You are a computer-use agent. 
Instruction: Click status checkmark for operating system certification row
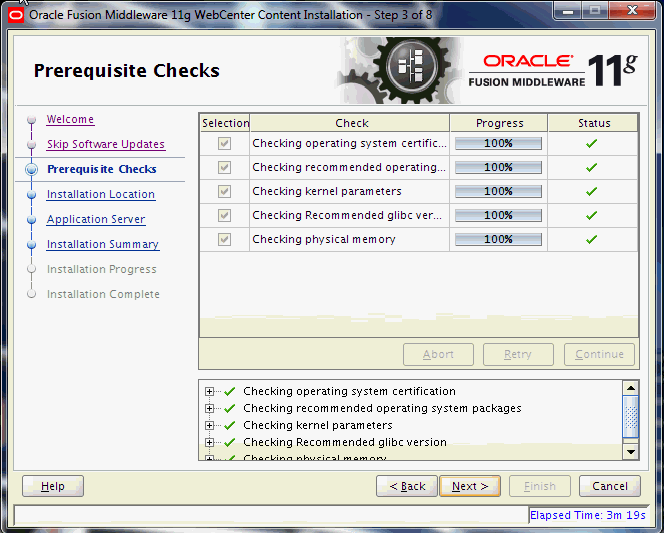(x=592, y=144)
